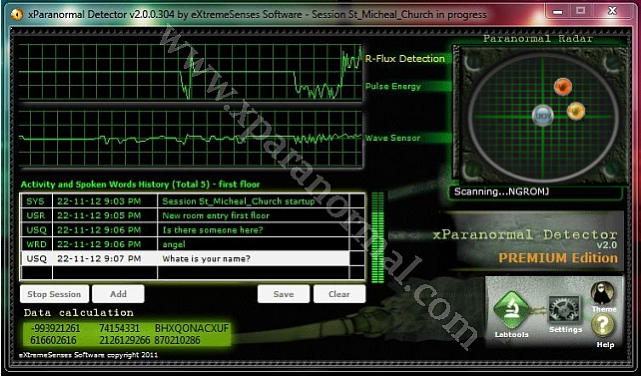Select the orange orb on radar
The width and height of the screenshot is (641, 376).
[x=576, y=111]
